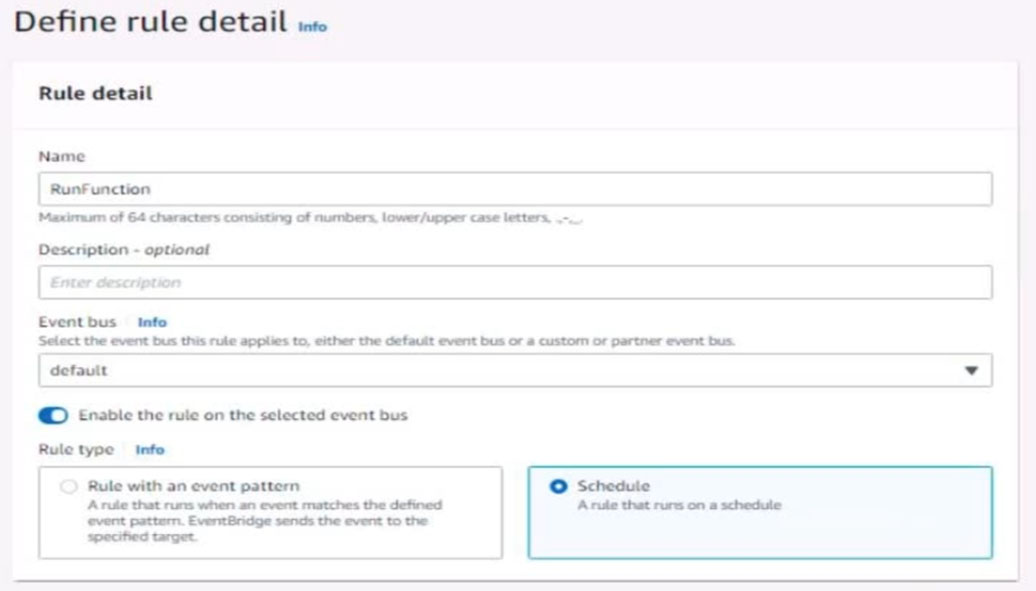Click the Name field label

[x=61, y=156]
